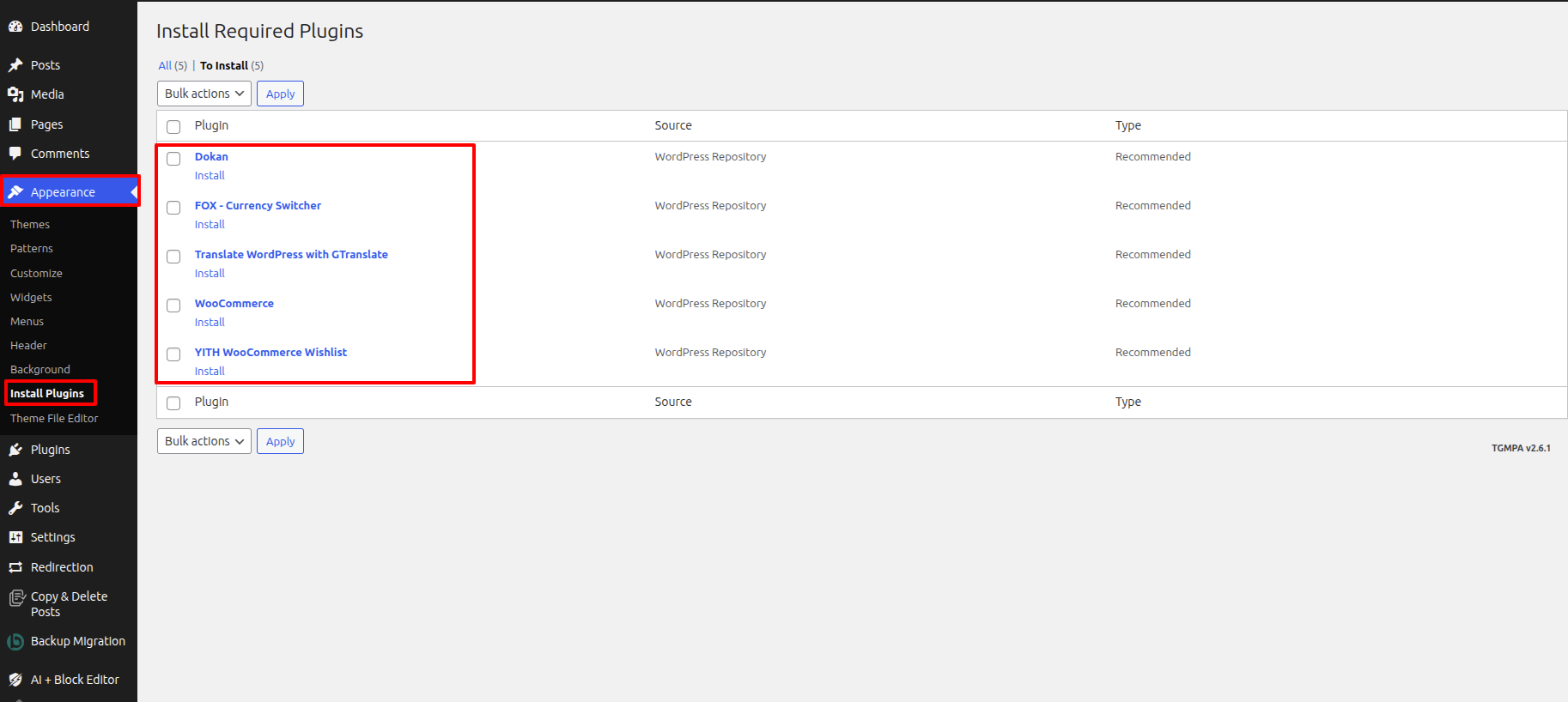Open the top Bulk actions dropdown
This screenshot has height=702, width=1568.
click(204, 94)
